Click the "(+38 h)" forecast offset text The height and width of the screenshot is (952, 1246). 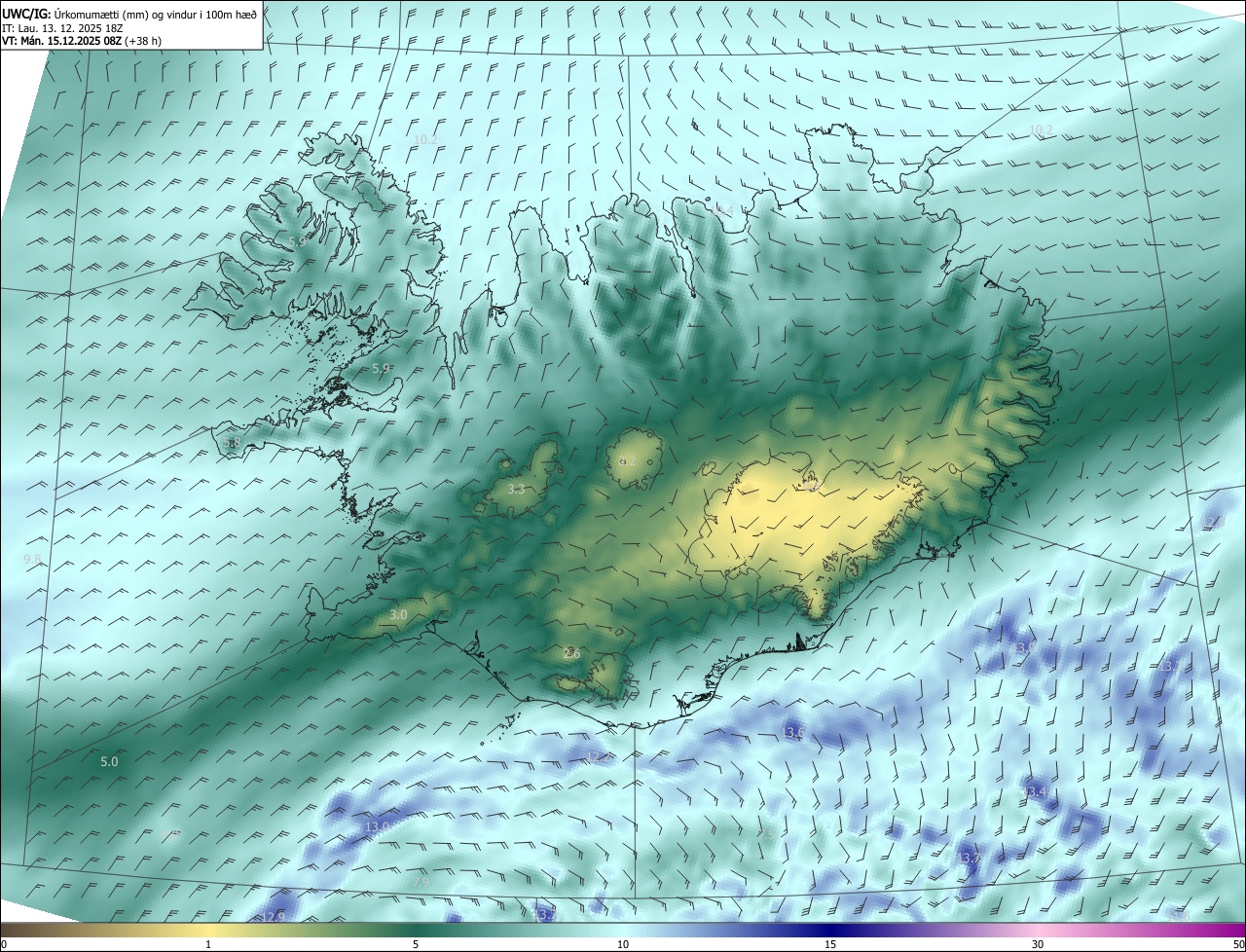(x=142, y=41)
